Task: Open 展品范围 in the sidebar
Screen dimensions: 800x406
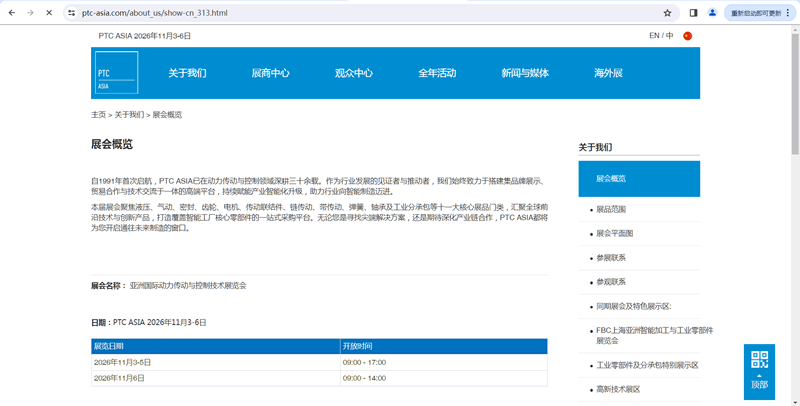Action: (610, 210)
